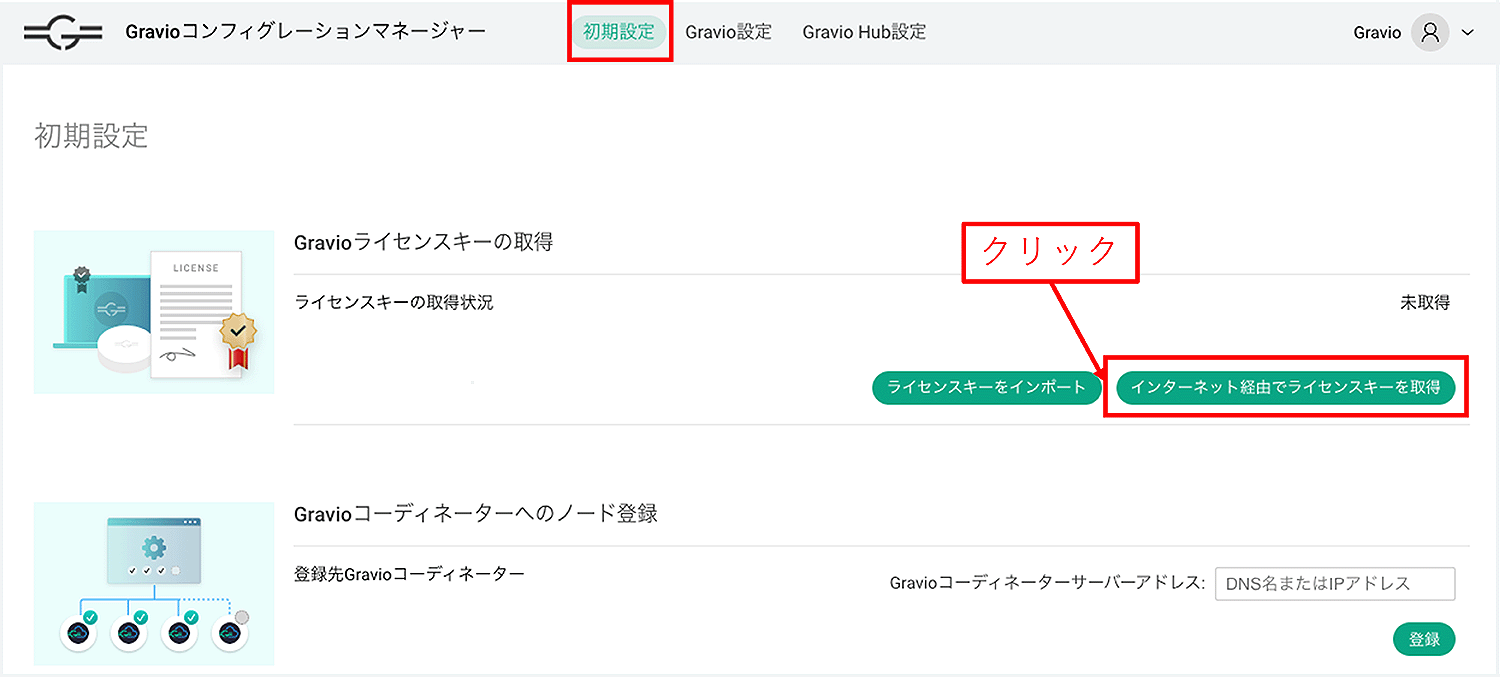Click ライセンスキーをインポート button
Screen dimensions: 1500x677
(987, 388)
